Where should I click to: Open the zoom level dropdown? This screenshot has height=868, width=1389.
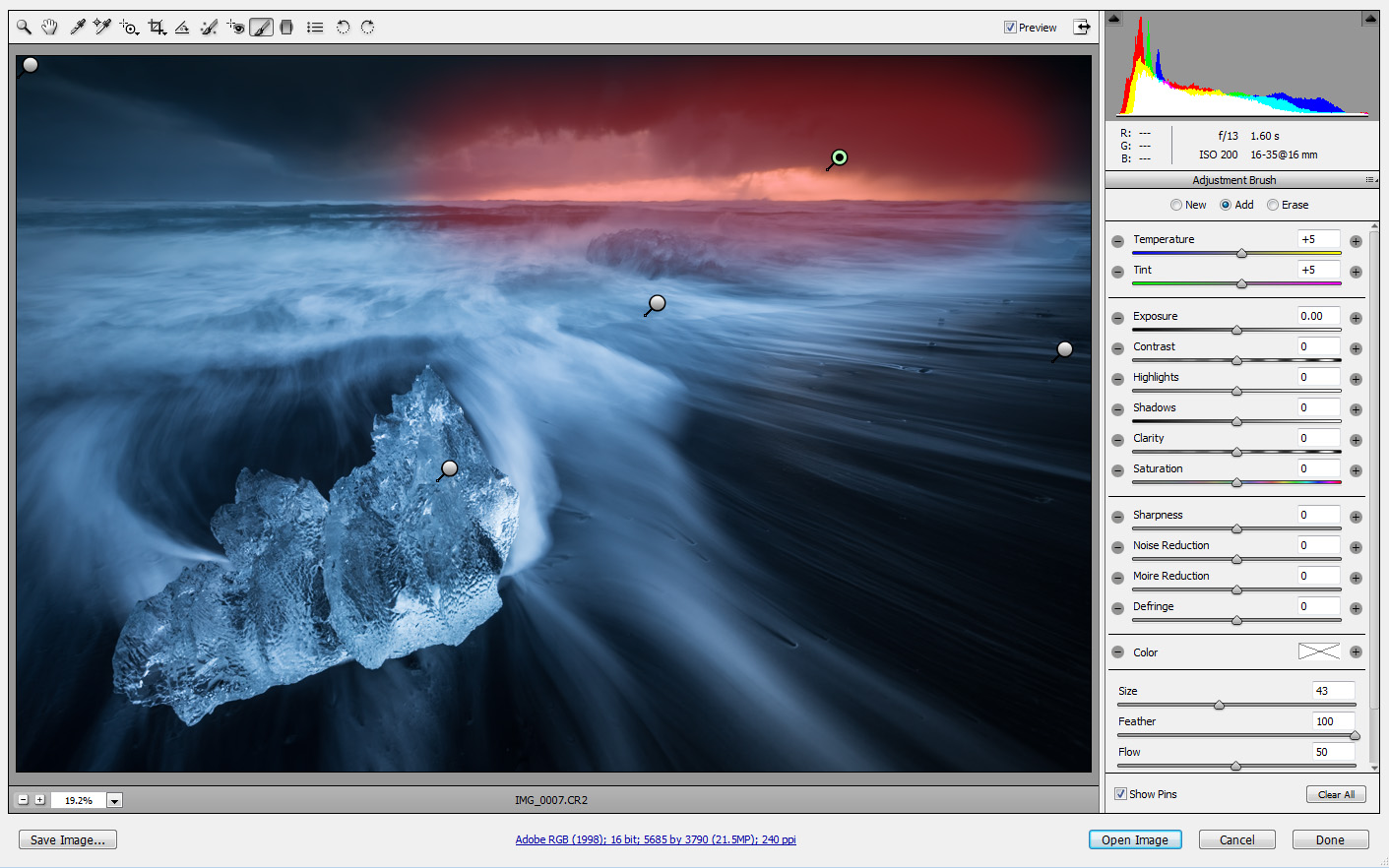pyautogui.click(x=114, y=800)
